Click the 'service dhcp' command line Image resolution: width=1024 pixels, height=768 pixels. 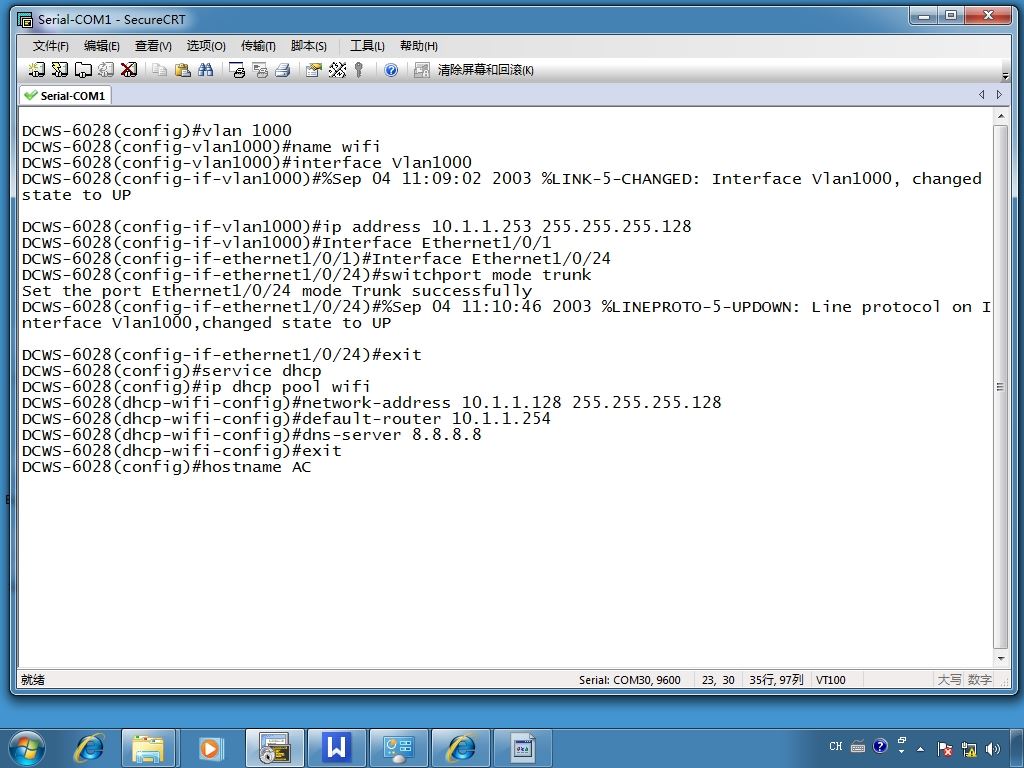(172, 371)
